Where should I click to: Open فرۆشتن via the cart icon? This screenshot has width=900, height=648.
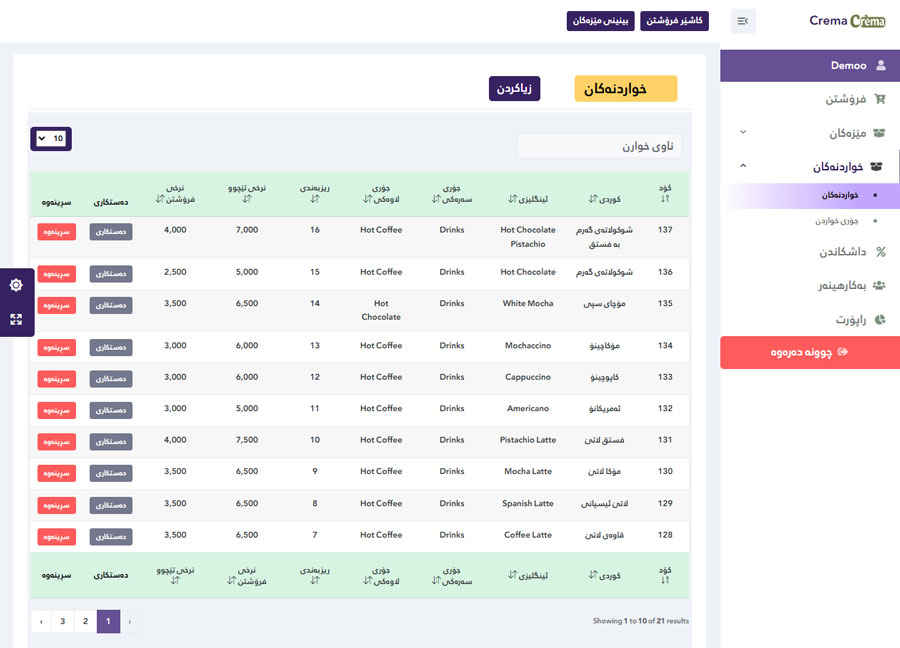pyautogui.click(x=880, y=99)
